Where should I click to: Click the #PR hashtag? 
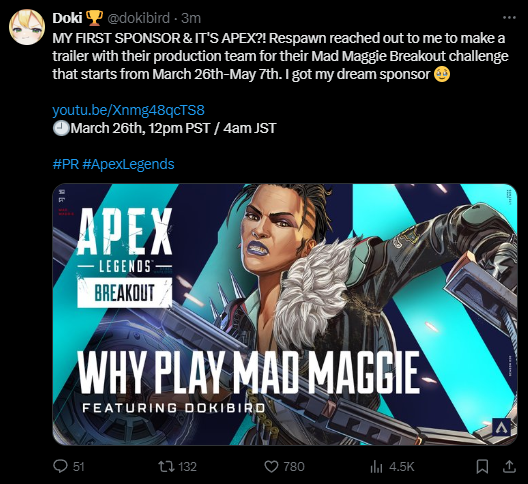66,164
